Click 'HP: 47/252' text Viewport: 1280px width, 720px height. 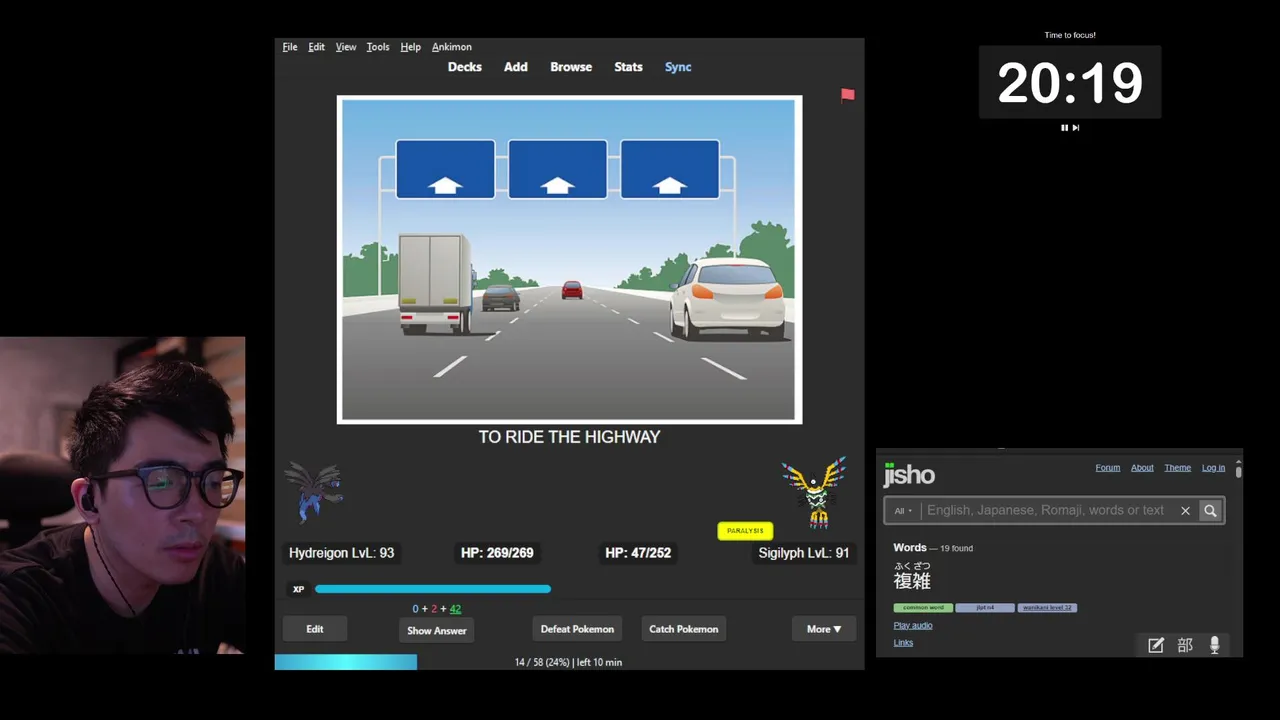[x=638, y=553]
